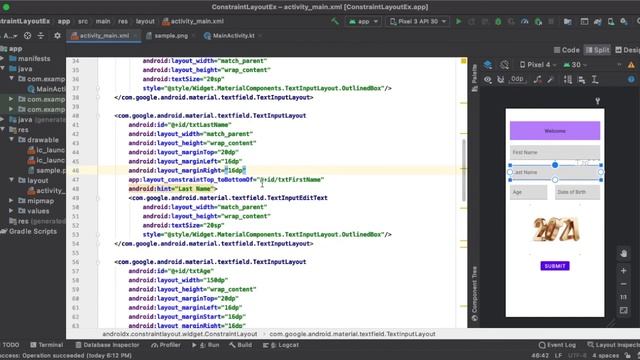Toggle the Palette side panel

tap(474, 78)
